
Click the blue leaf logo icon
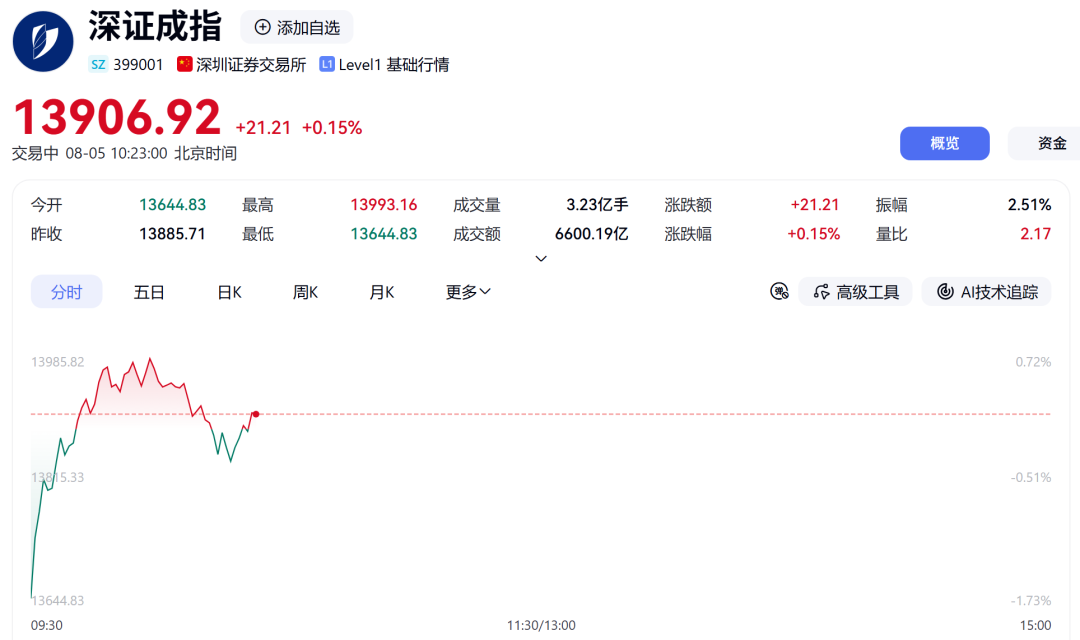coord(43,41)
